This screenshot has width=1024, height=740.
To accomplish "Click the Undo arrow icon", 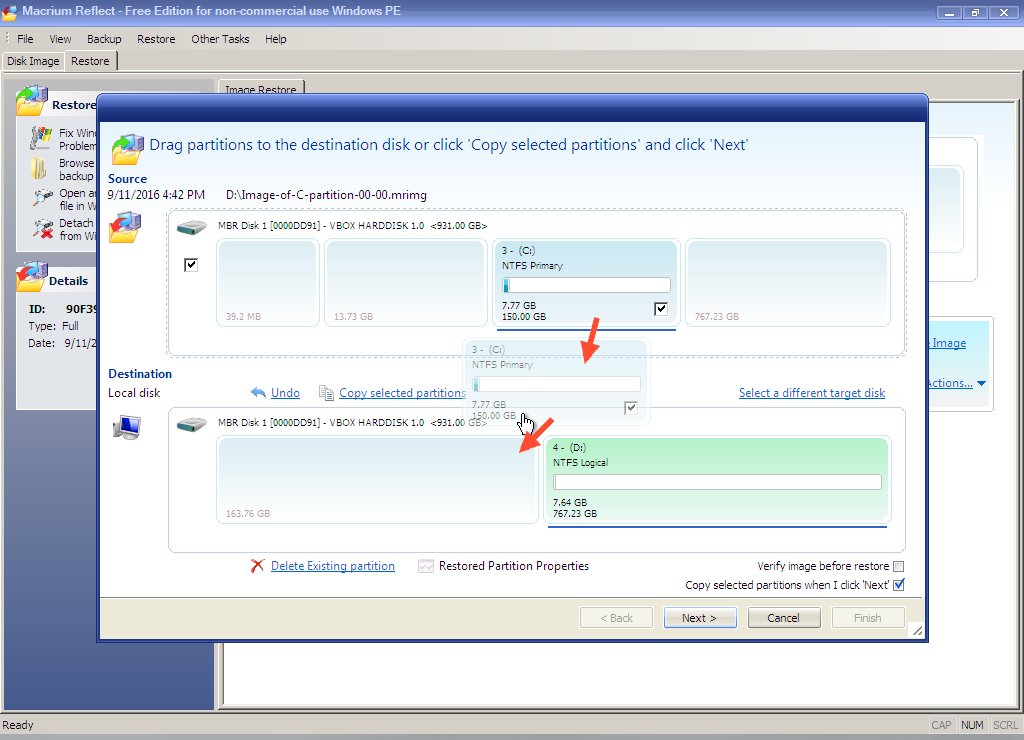I will click(258, 393).
